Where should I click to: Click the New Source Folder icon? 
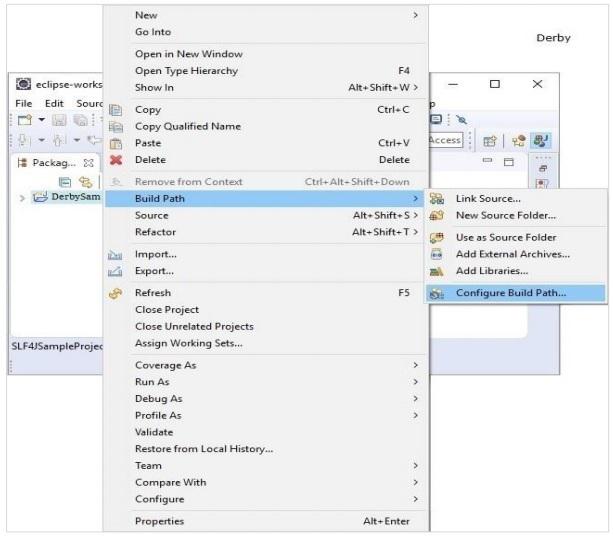coord(437,215)
